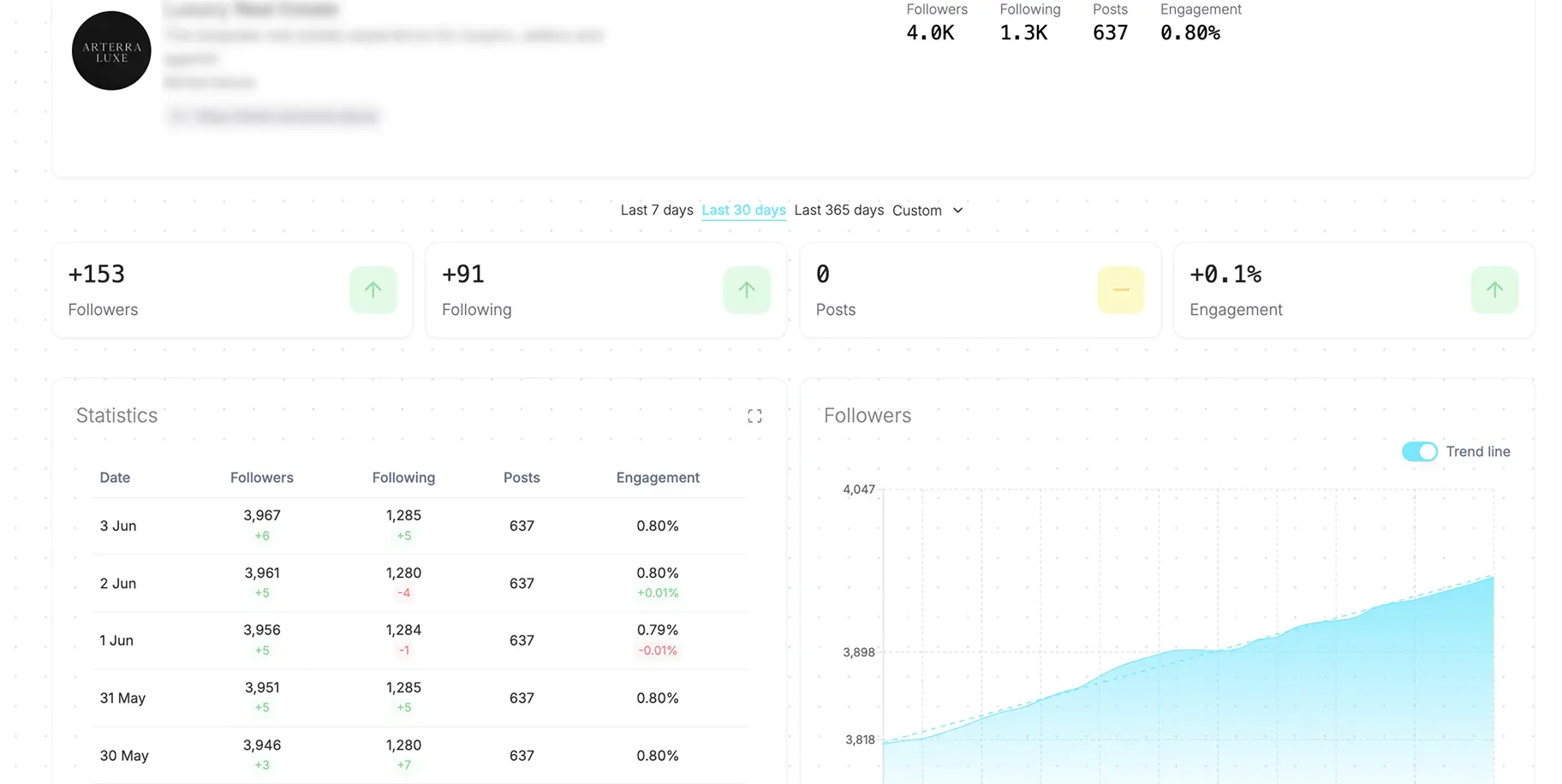Click the -0.01% engagement change
Viewport: 1562px width, 784px height.
tap(658, 650)
